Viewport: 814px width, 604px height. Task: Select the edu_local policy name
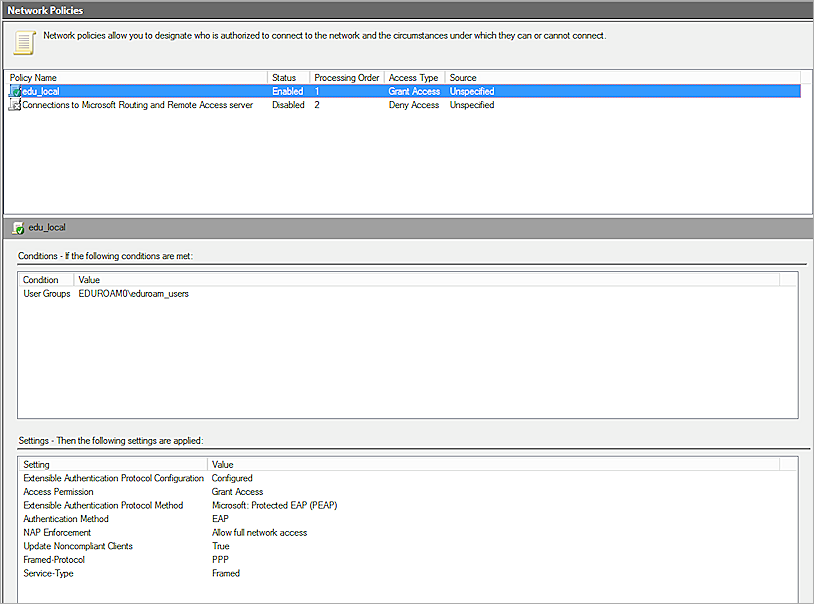pyautogui.click(x=41, y=92)
